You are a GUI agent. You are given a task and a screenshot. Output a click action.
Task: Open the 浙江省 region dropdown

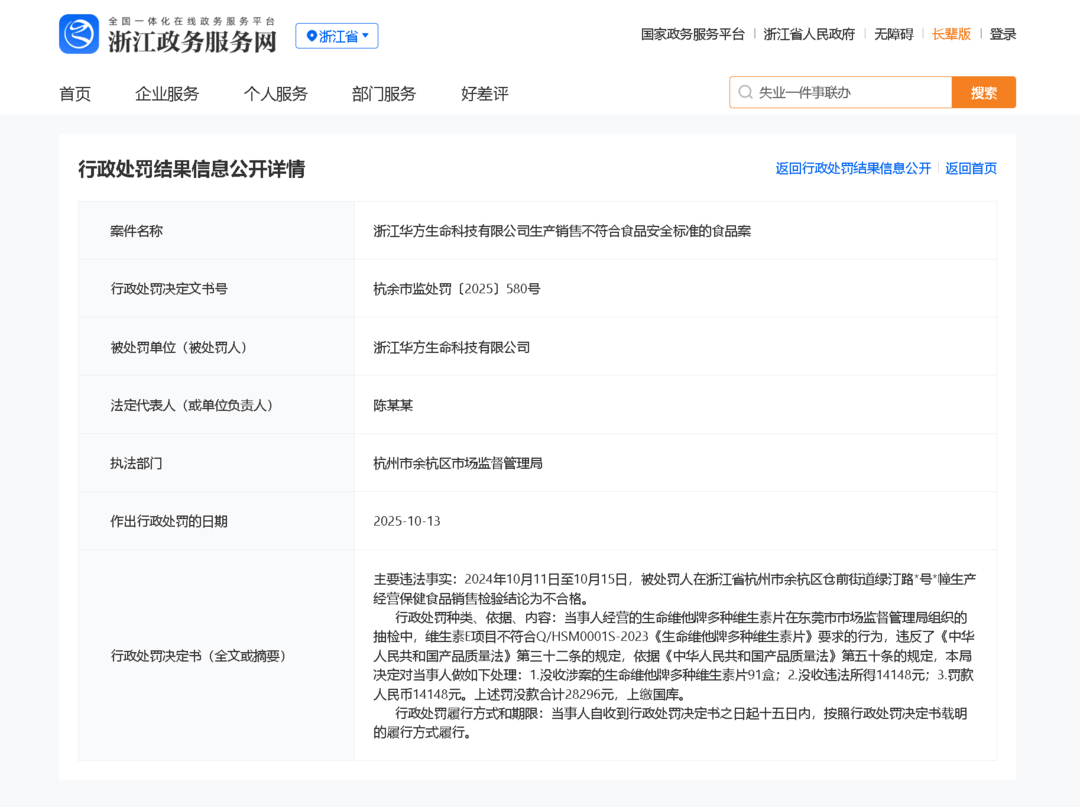(337, 36)
